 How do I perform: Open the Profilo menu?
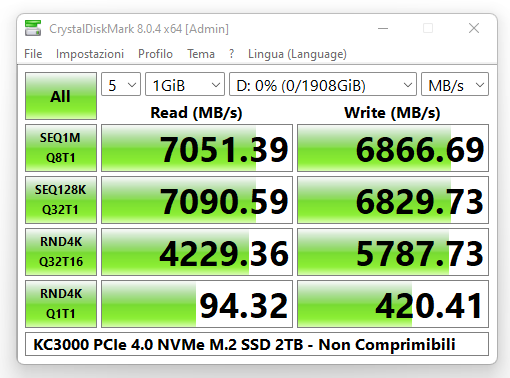(x=155, y=54)
